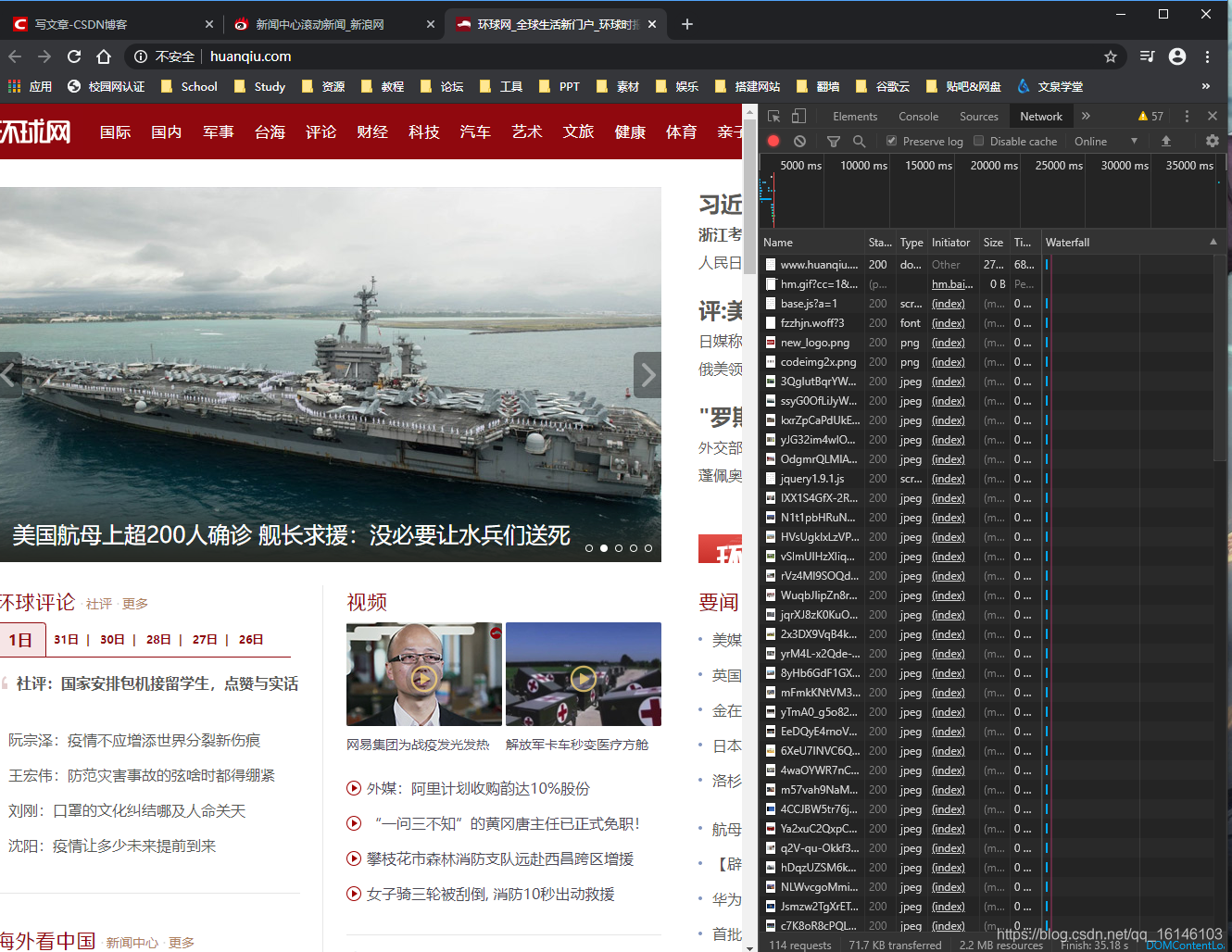Select the second carousel dot

(x=604, y=548)
